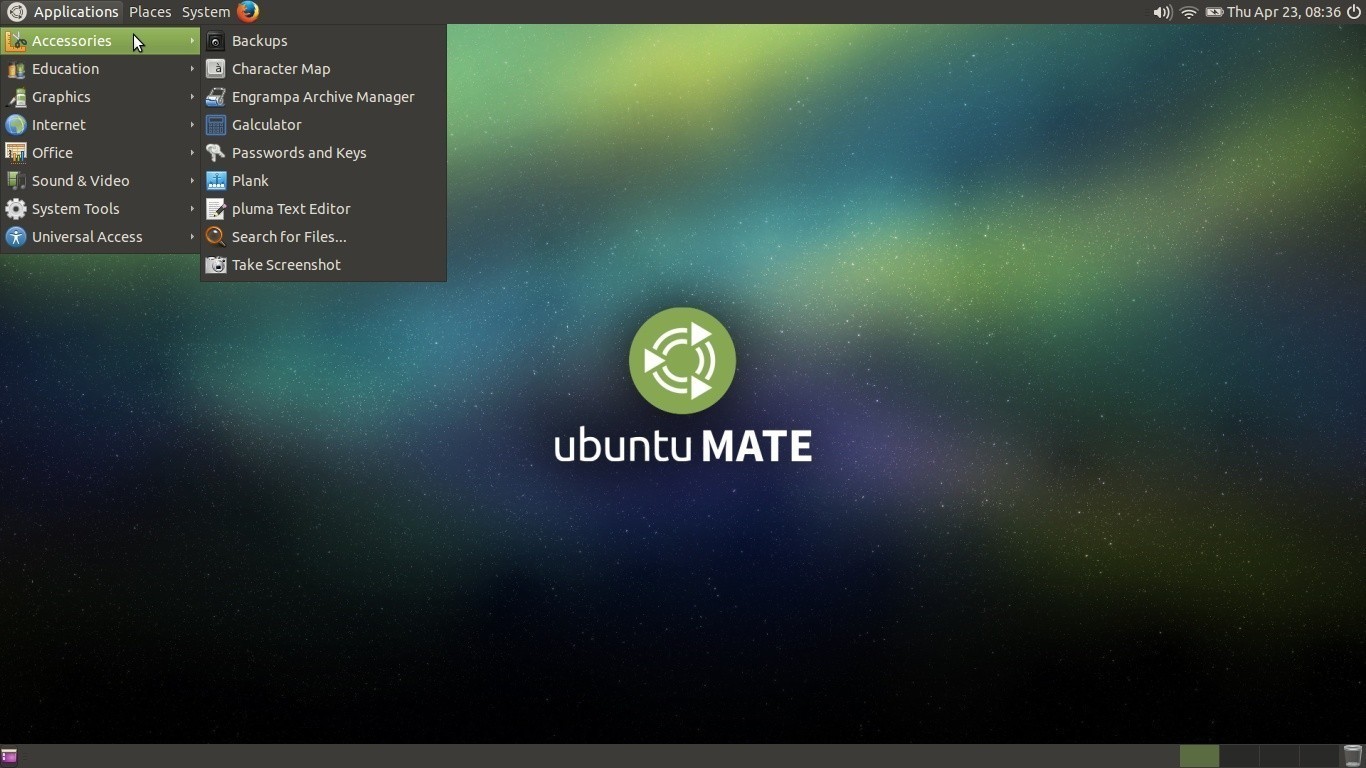
Task: Click the battery status icon
Action: pyautogui.click(x=1213, y=12)
